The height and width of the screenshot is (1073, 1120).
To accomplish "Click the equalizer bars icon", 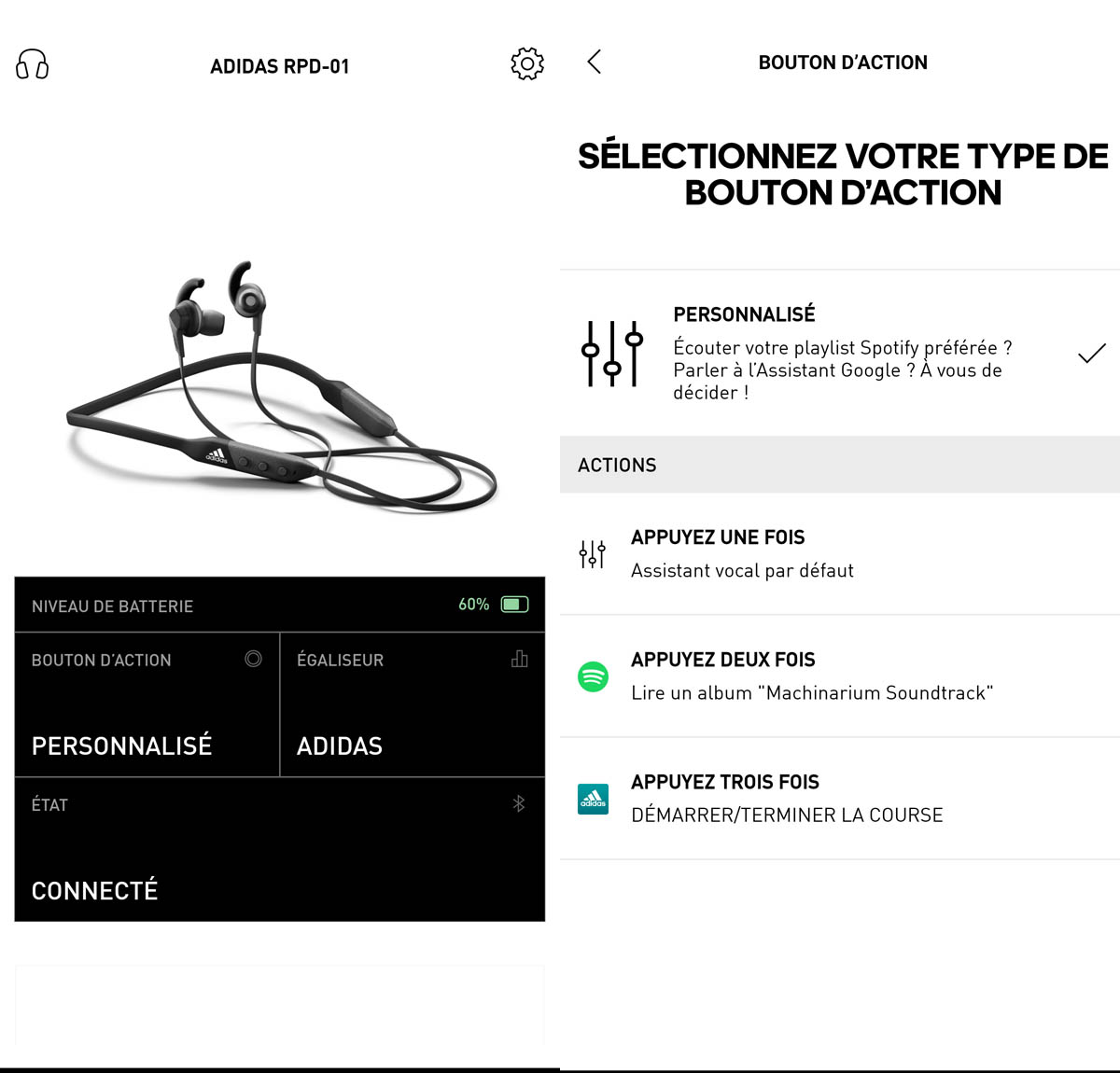I will click(520, 659).
